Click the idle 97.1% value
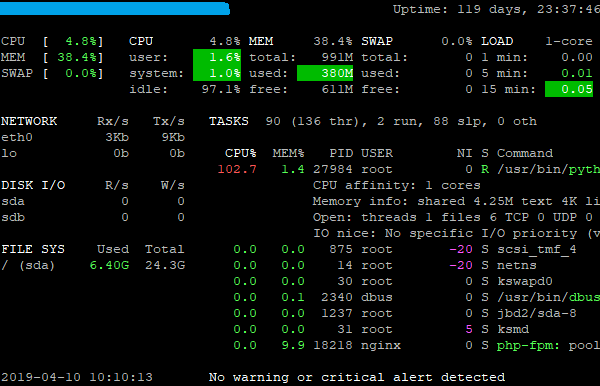Screen dimensions: 600x386 pyautogui.click(x=221, y=90)
